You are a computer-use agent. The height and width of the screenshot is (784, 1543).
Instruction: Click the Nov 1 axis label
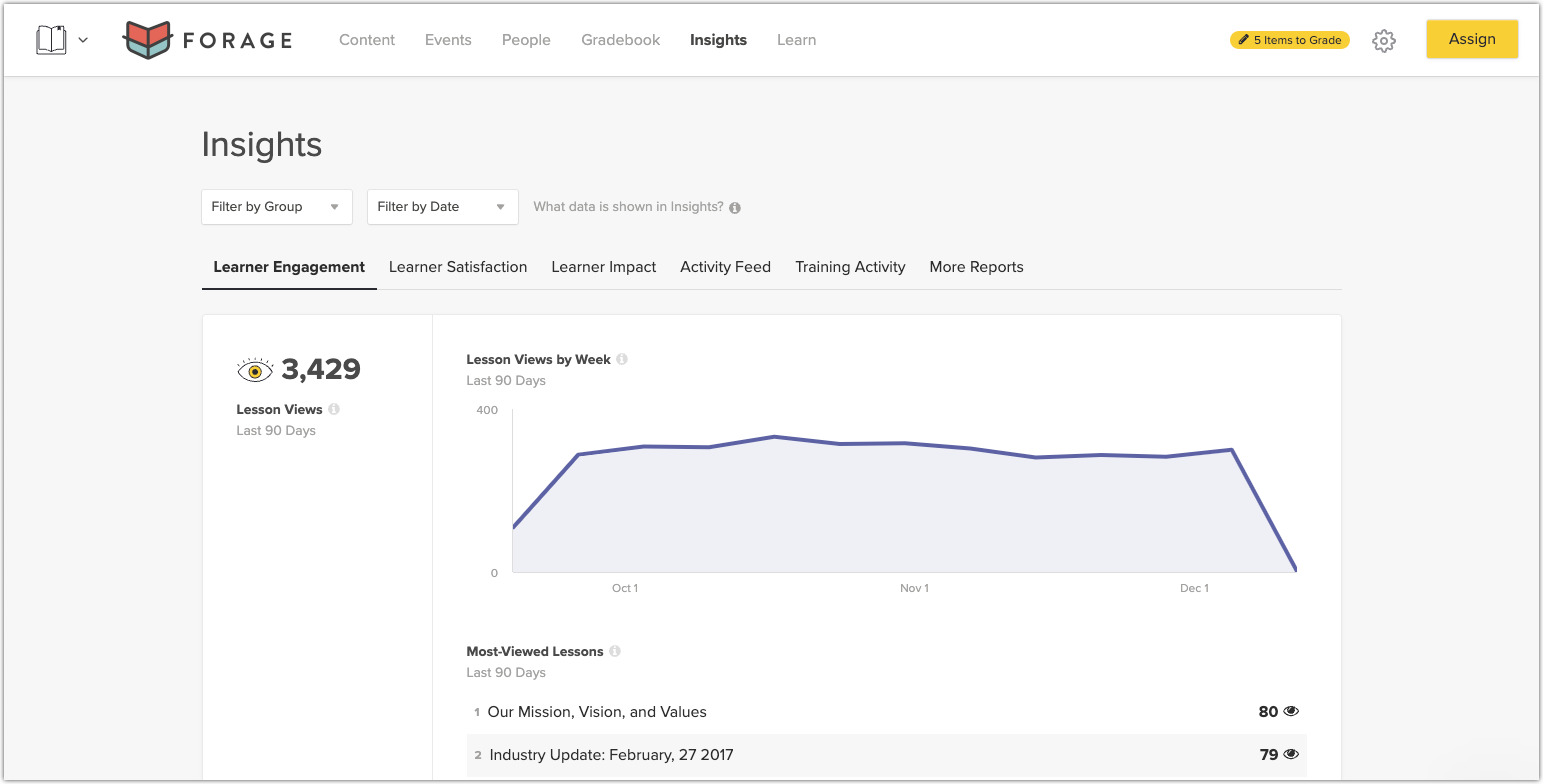914,588
